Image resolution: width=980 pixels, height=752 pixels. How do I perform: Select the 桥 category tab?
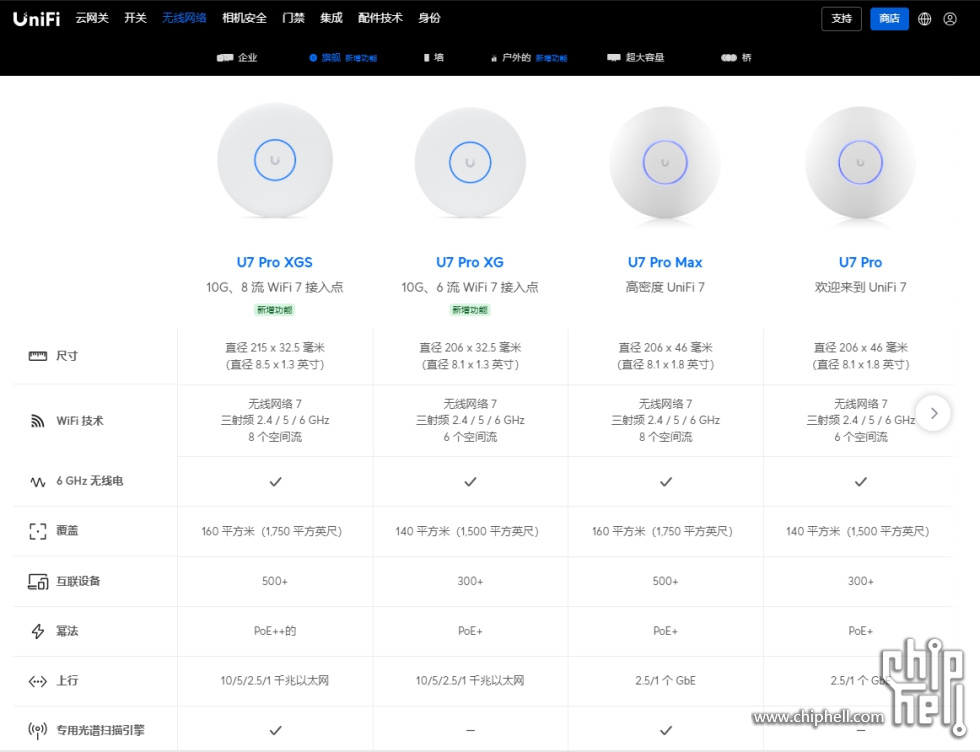[x=736, y=58]
